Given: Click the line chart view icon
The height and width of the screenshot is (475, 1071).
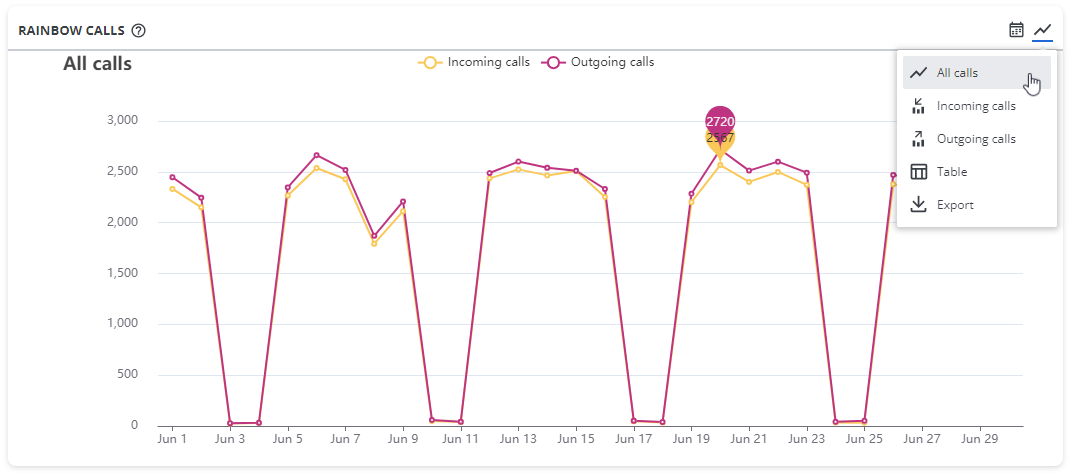Looking at the screenshot, I should pyautogui.click(x=1043, y=30).
